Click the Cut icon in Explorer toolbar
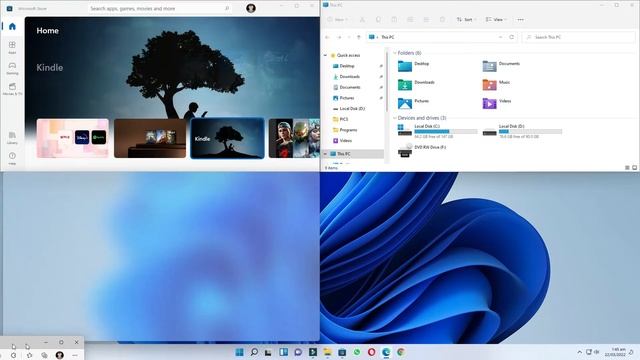The height and width of the screenshot is (360, 640). [362, 20]
